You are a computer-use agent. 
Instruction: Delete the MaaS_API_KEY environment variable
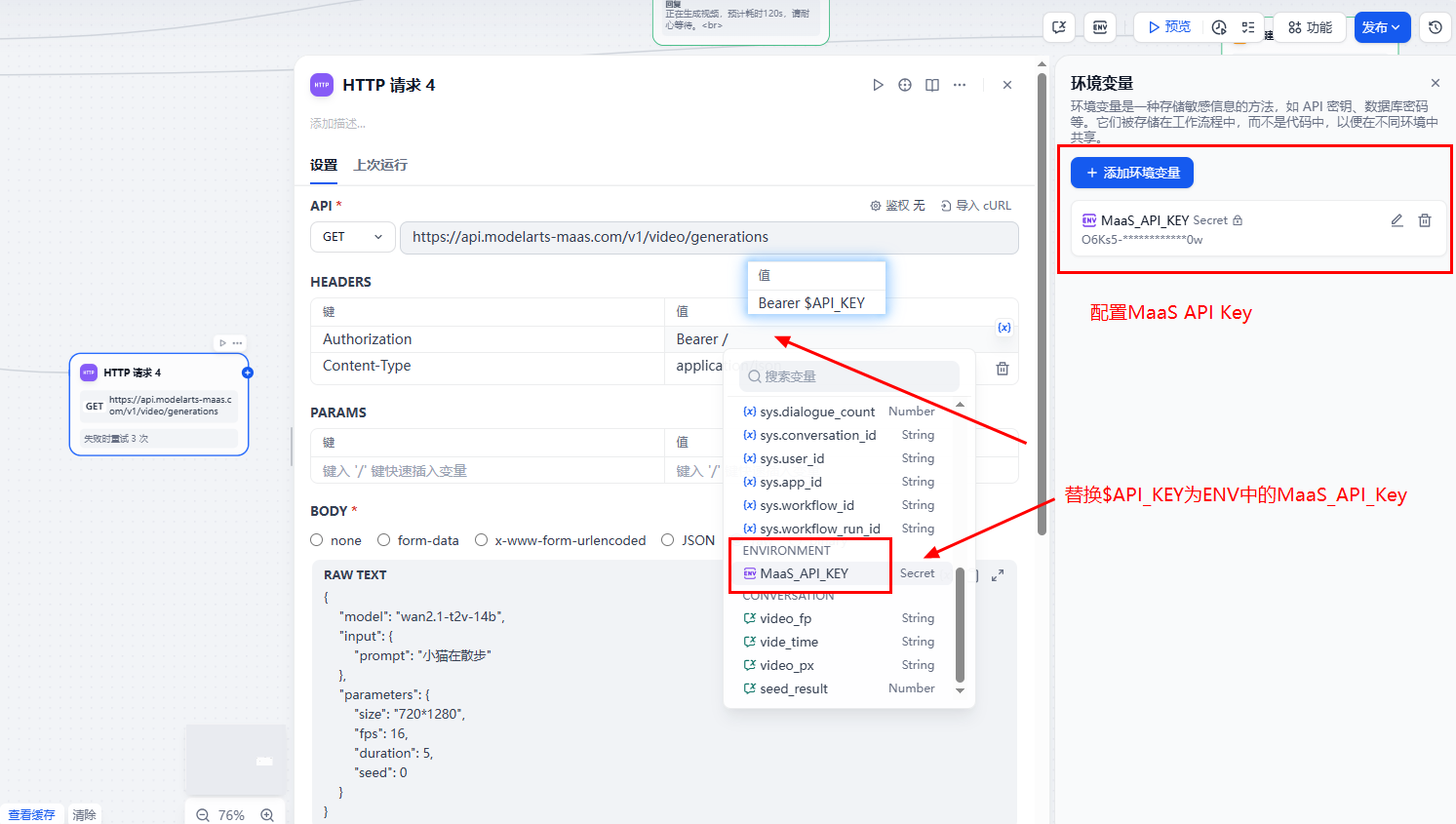click(1425, 220)
